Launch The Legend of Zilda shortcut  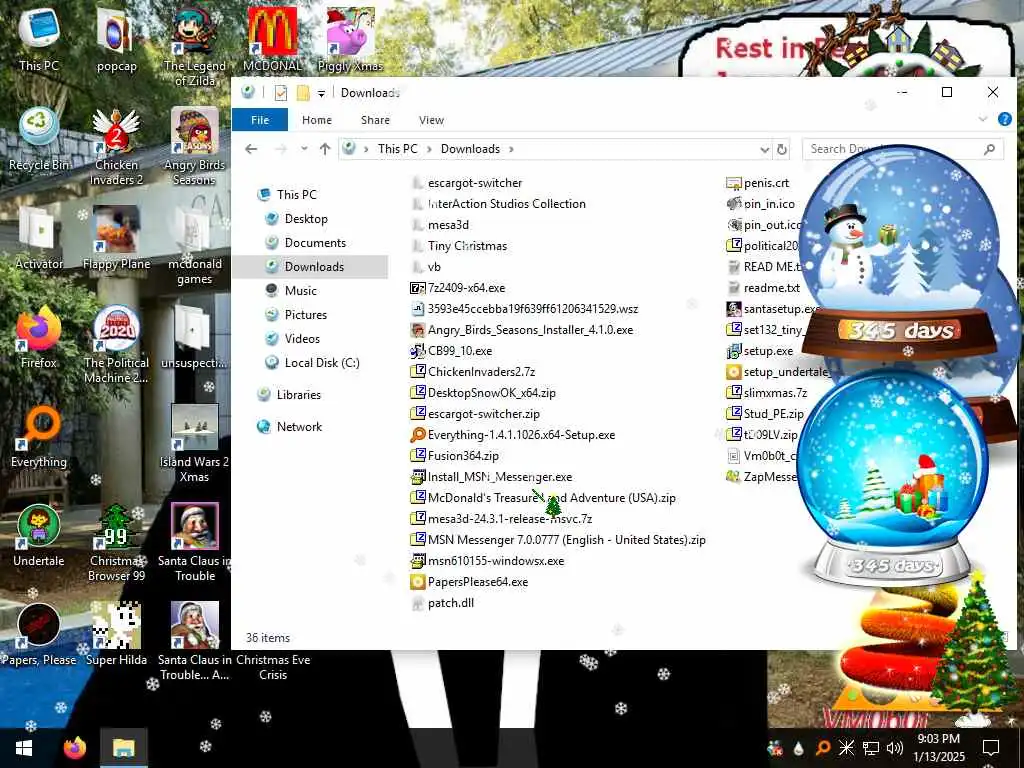pyautogui.click(x=195, y=47)
